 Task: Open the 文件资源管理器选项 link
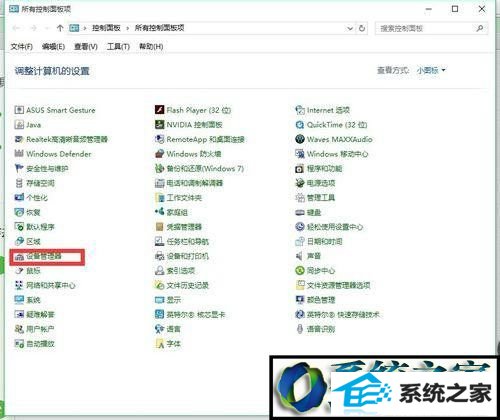(x=339, y=285)
